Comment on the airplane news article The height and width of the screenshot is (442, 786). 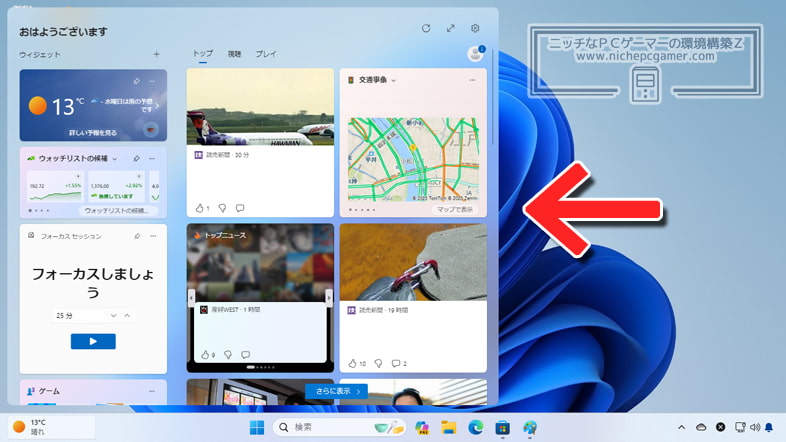coord(240,208)
